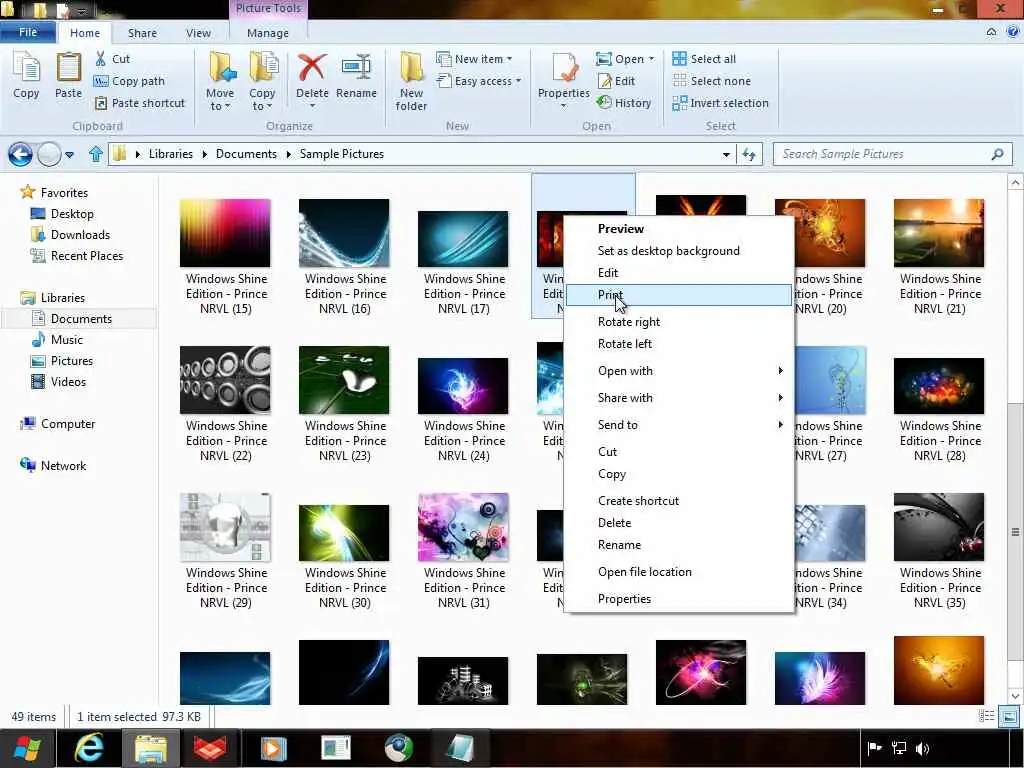Expand the Copy to dropdown

coord(262,106)
